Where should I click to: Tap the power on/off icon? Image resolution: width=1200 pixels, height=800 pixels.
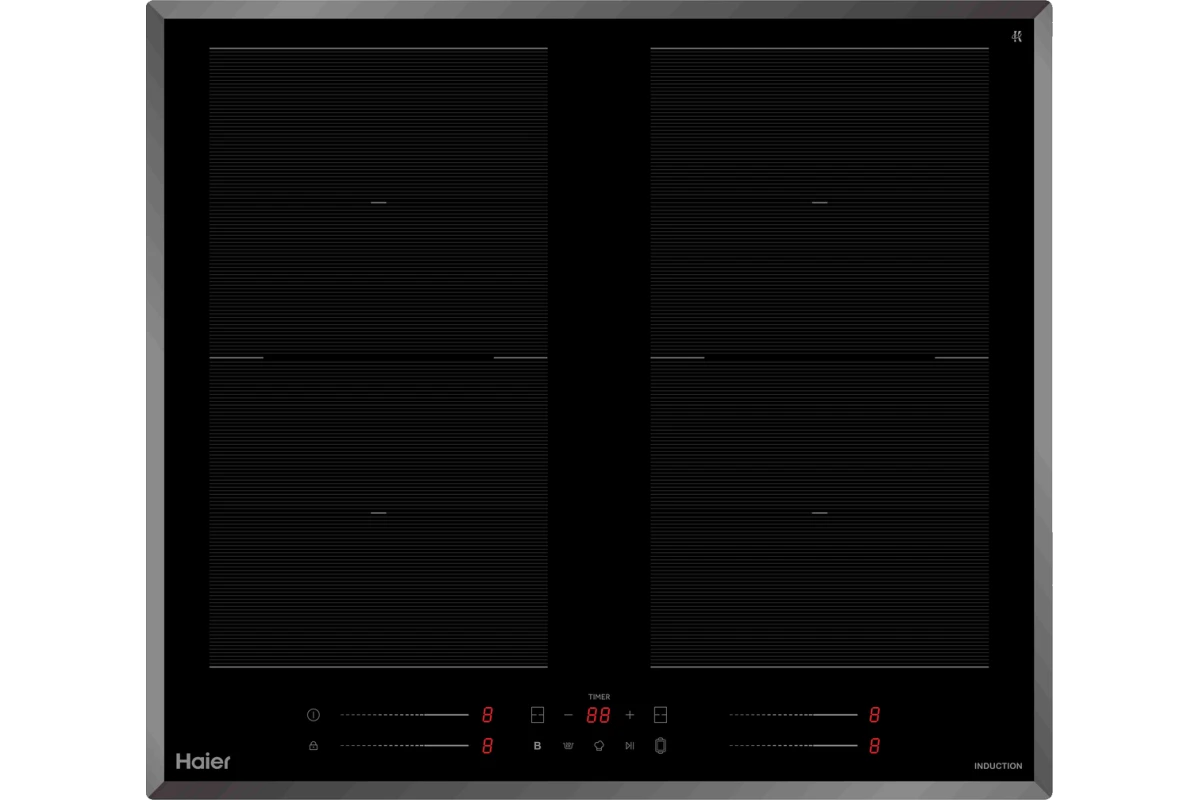pyautogui.click(x=313, y=715)
